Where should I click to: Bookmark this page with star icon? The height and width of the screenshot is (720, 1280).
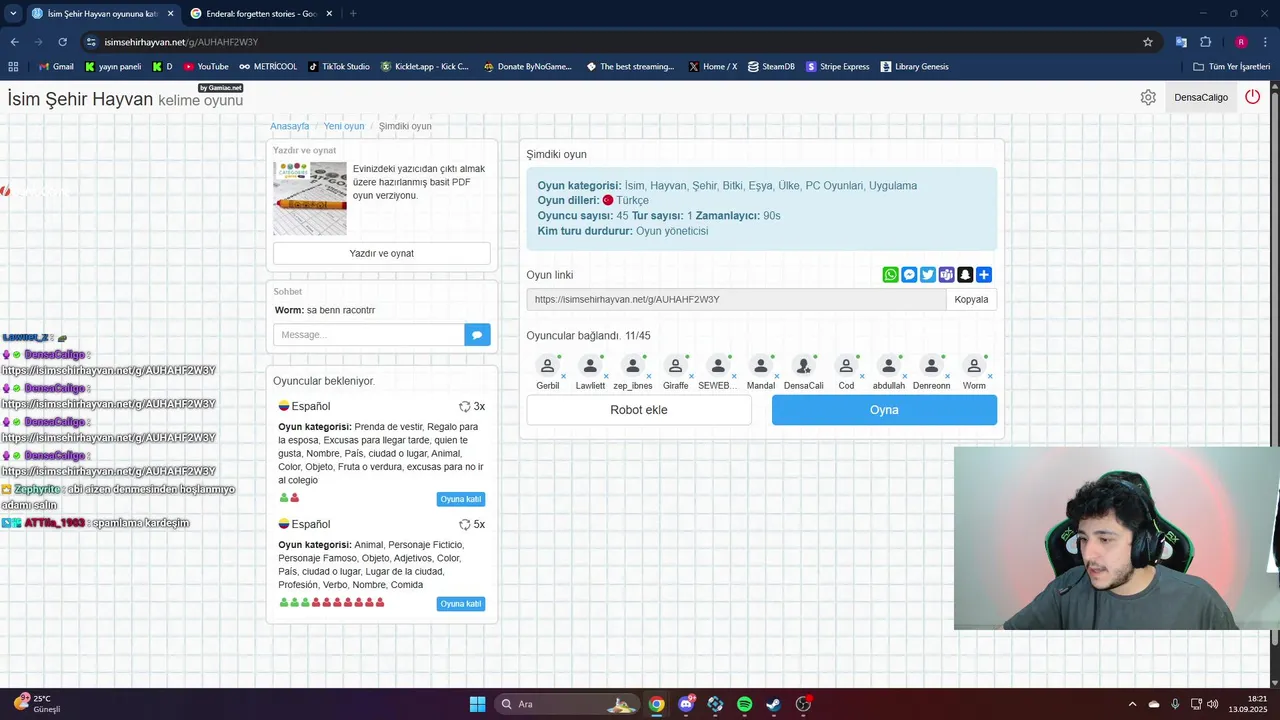[x=1148, y=42]
